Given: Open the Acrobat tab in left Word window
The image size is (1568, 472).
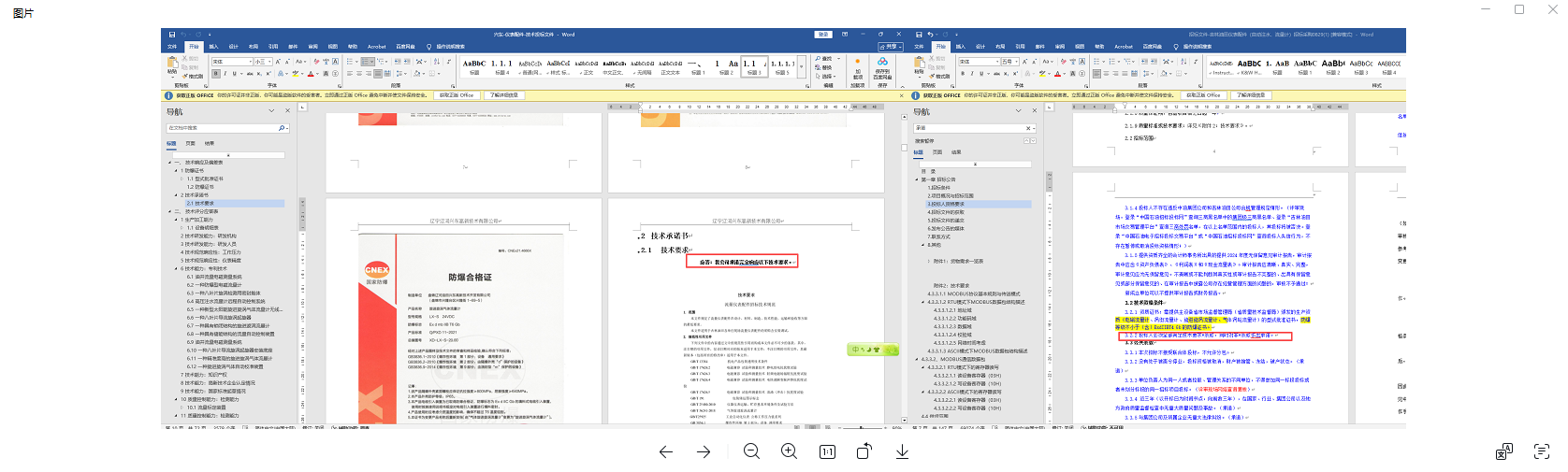Looking at the screenshot, I should tap(376, 46).
